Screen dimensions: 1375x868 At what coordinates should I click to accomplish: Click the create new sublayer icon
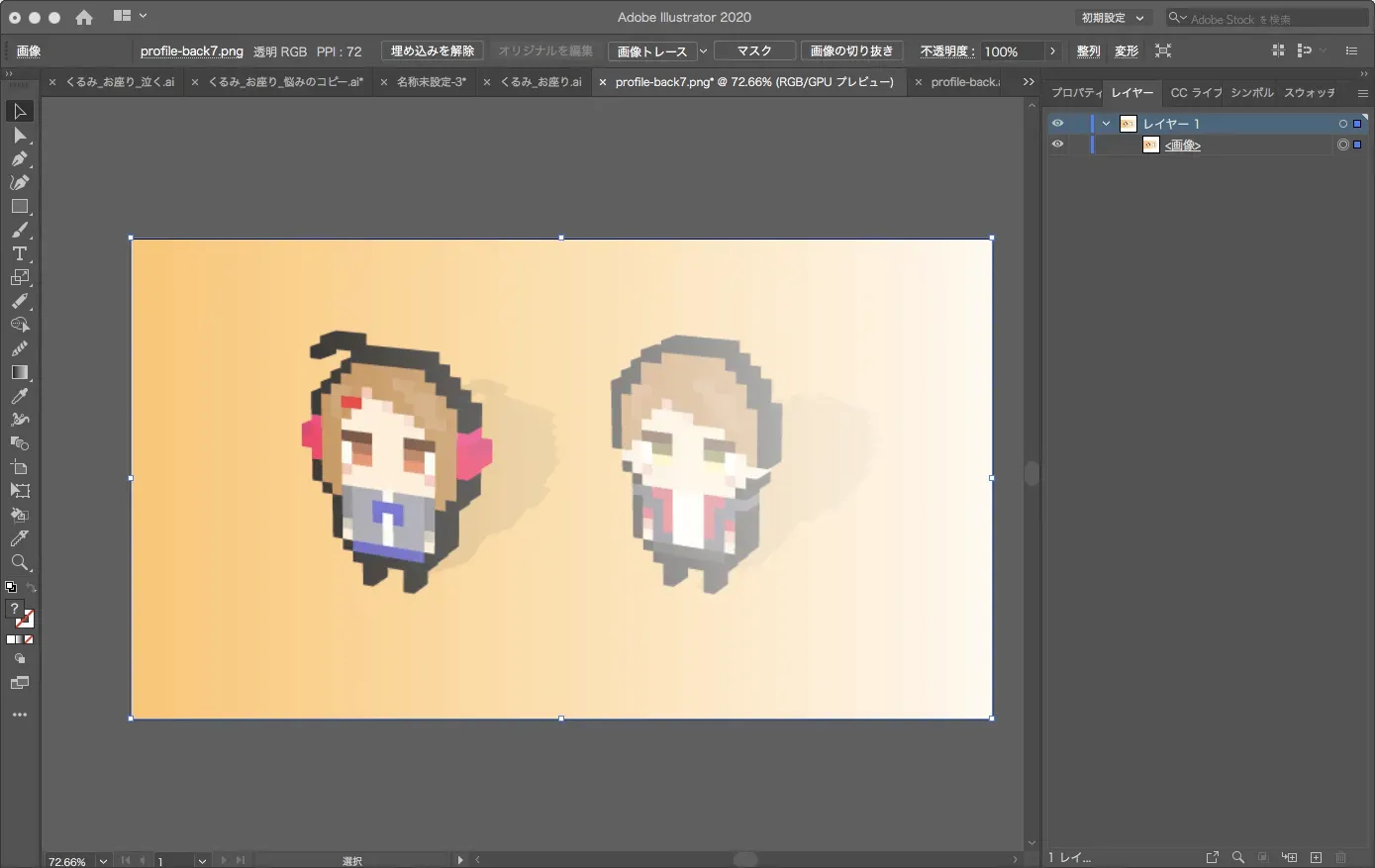pyautogui.click(x=1289, y=857)
